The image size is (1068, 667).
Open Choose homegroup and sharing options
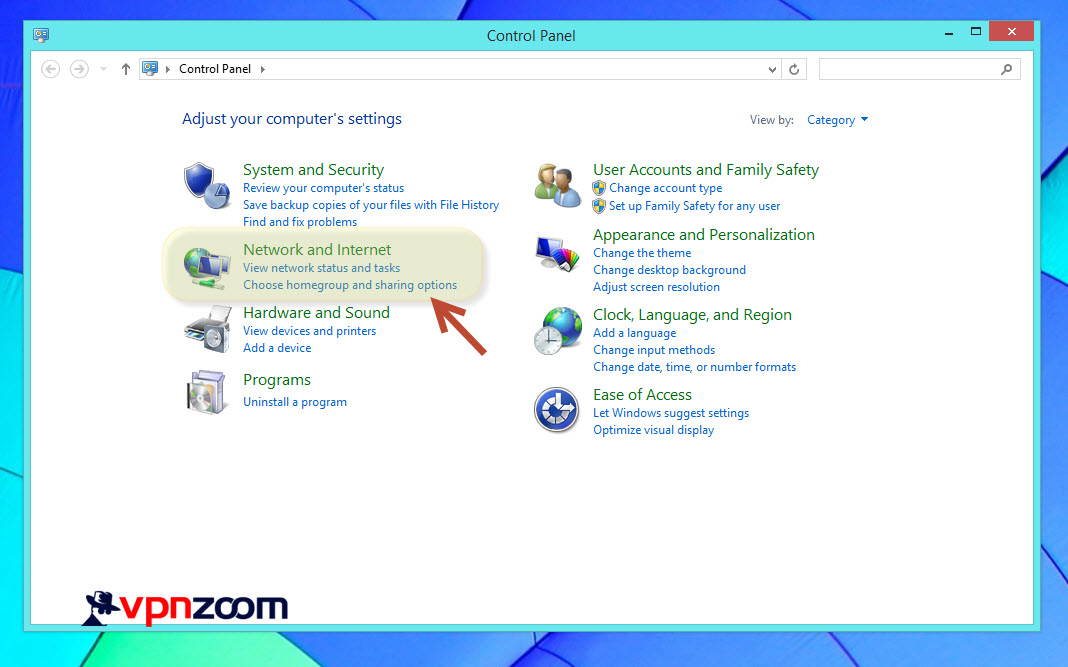tap(350, 285)
